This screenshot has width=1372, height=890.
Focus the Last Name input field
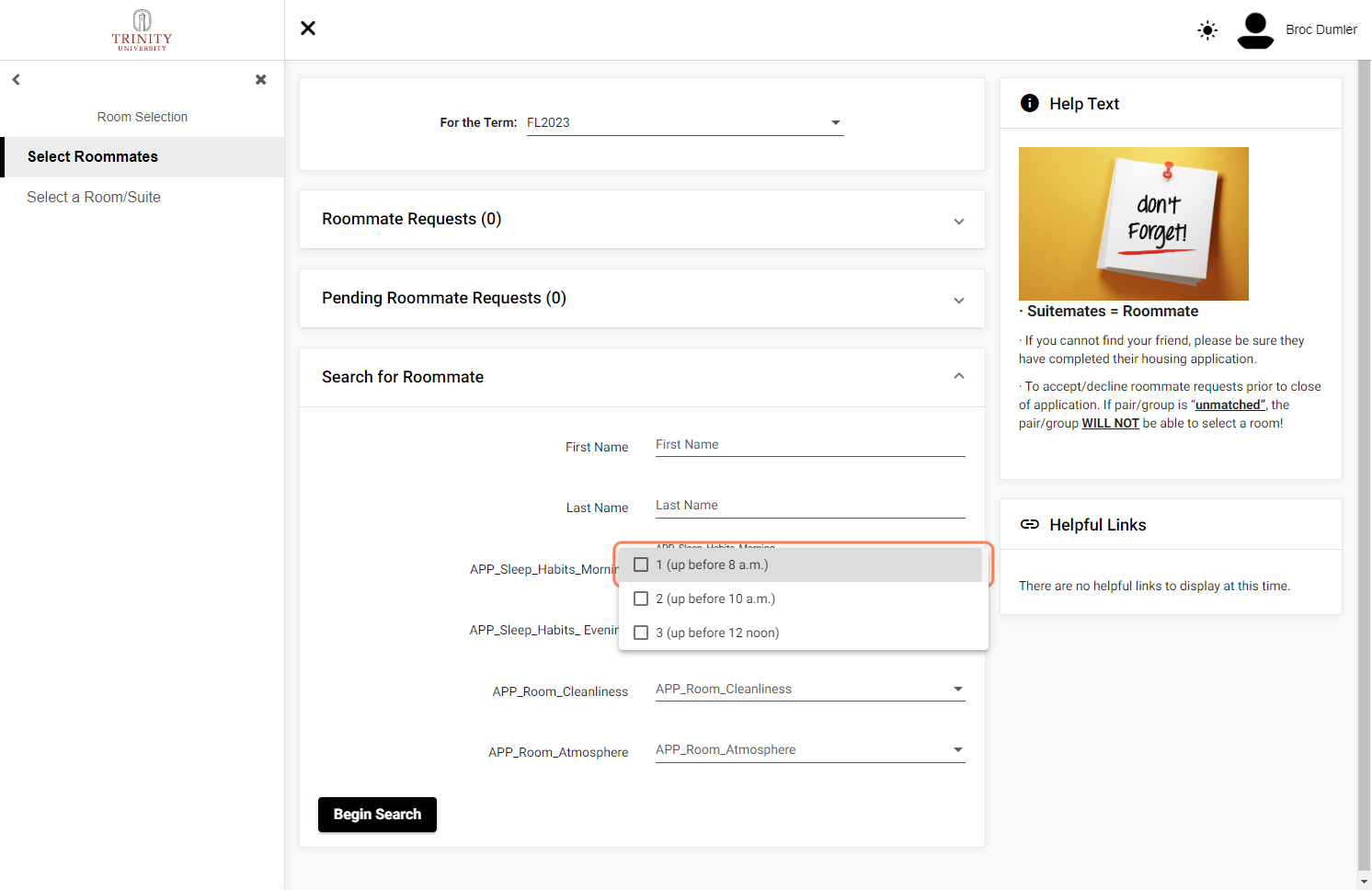click(810, 506)
